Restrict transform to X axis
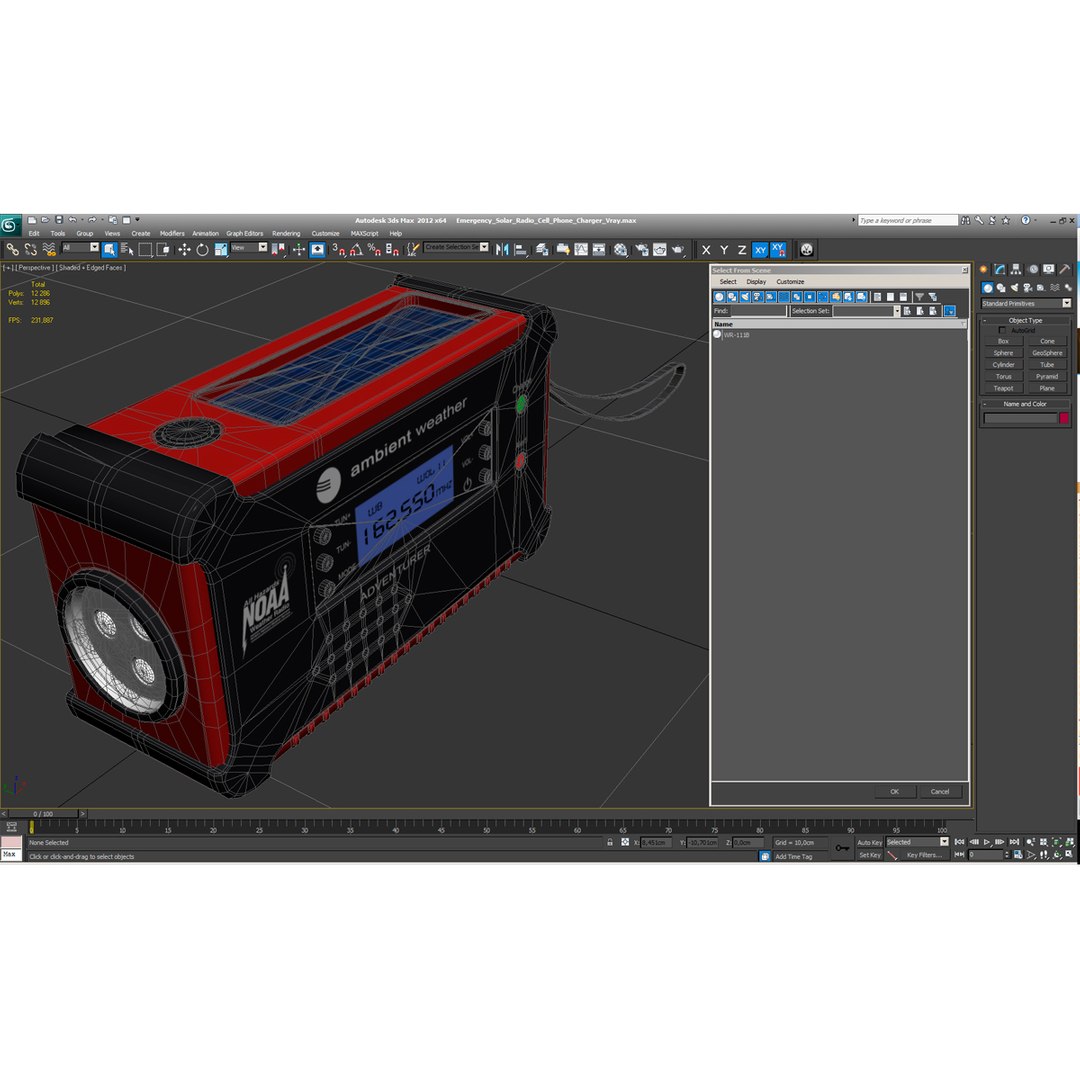Image resolution: width=1080 pixels, height=1080 pixels. tap(706, 250)
